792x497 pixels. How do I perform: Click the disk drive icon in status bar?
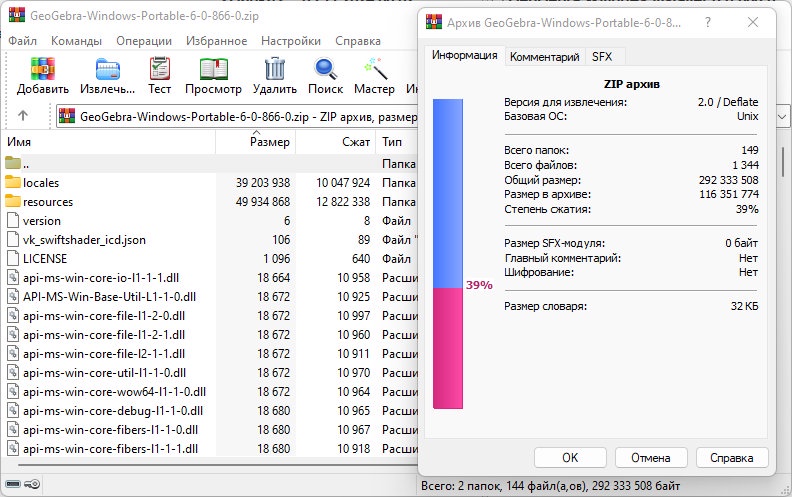(13, 484)
